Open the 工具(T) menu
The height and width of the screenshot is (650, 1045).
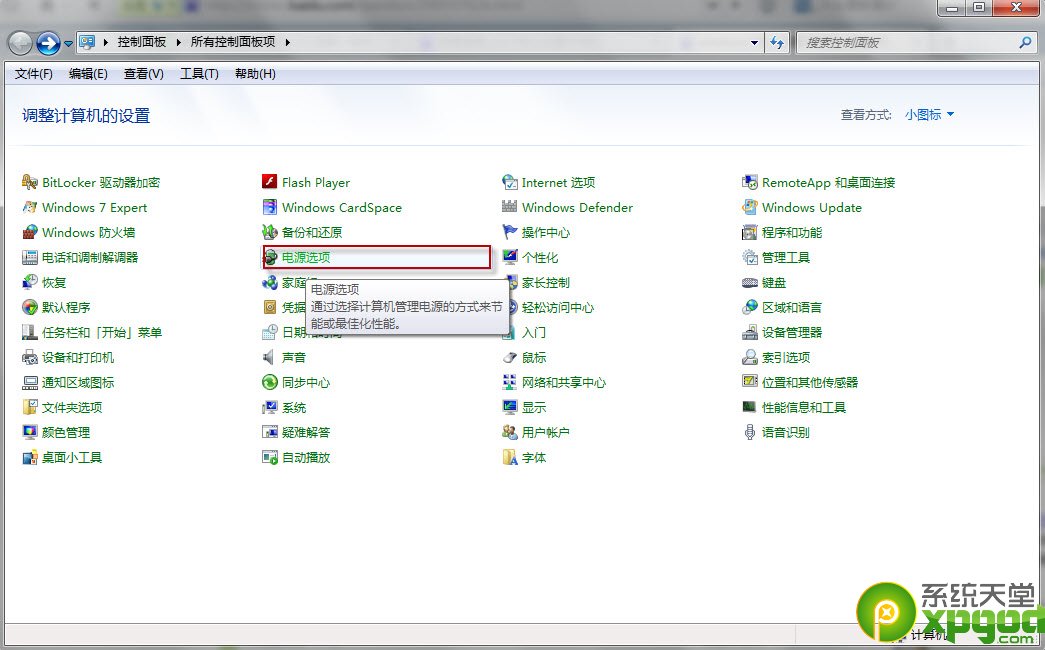199,74
